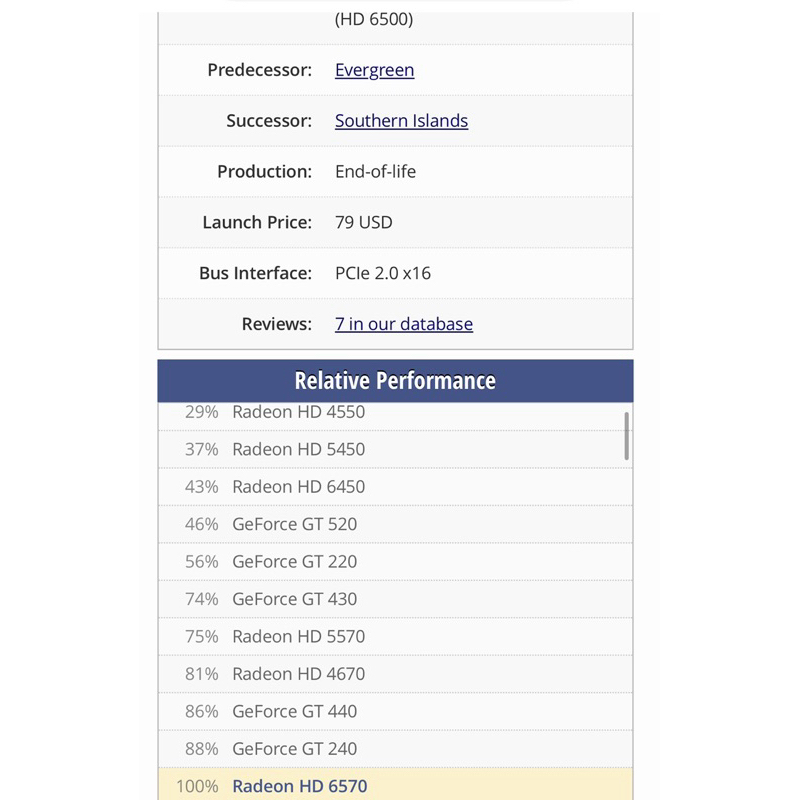
Task: Click the PCIe 2.0 x16 bus interface value
Action: [383, 273]
